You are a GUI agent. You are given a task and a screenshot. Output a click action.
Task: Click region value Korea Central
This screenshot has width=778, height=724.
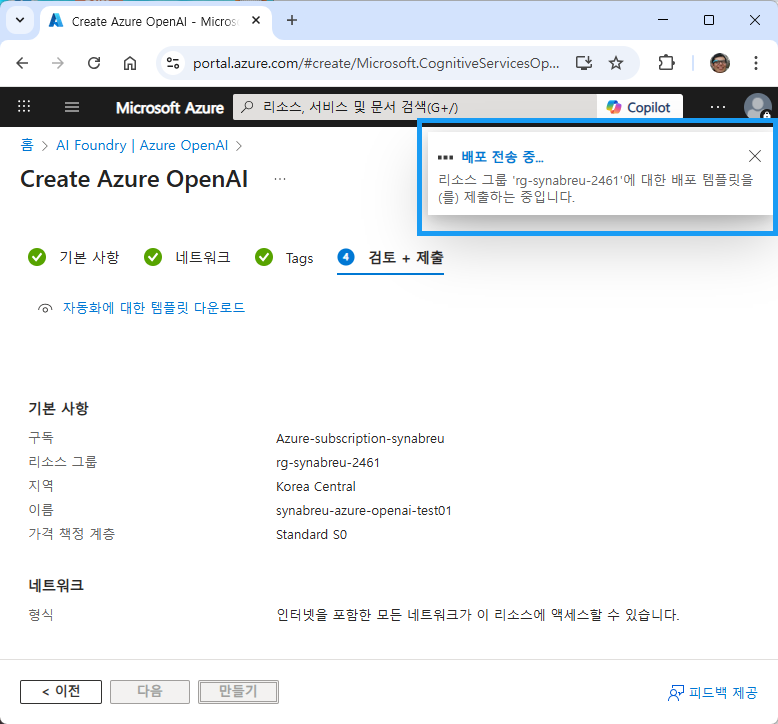coord(316,486)
